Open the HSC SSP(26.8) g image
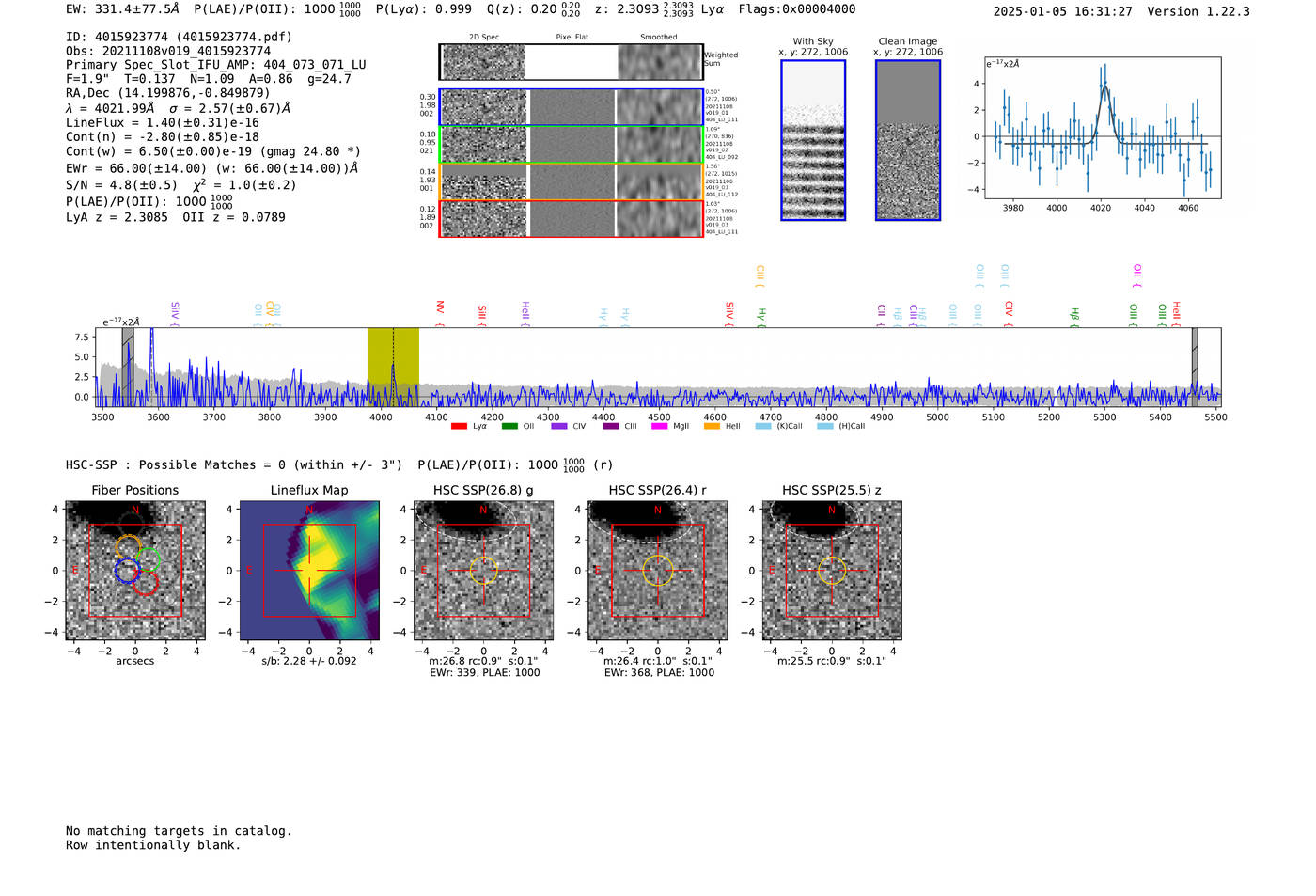Image resolution: width=1316 pixels, height=896 pixels. pos(483,570)
